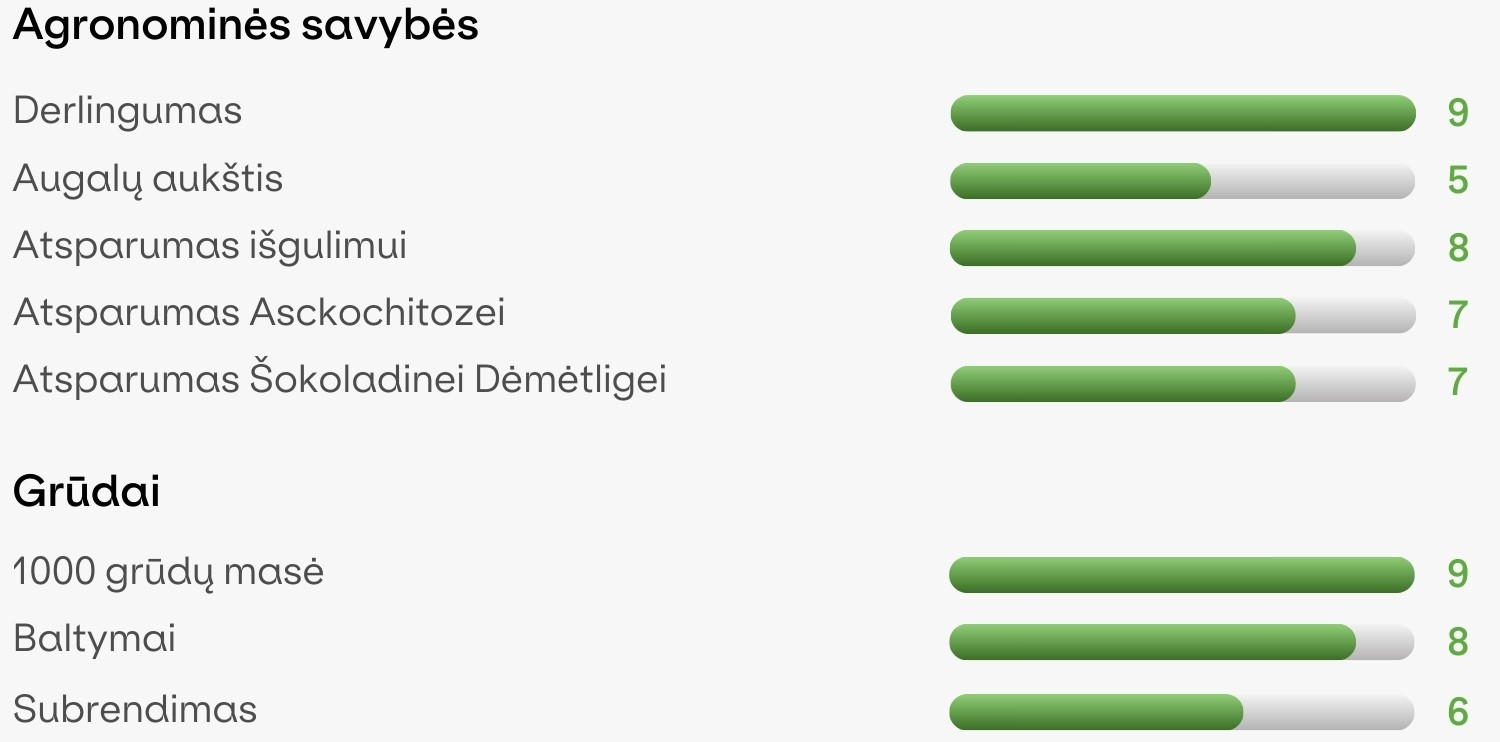Select the Subrendimas label text
Image resolution: width=1500 pixels, height=742 pixels.
135,710
